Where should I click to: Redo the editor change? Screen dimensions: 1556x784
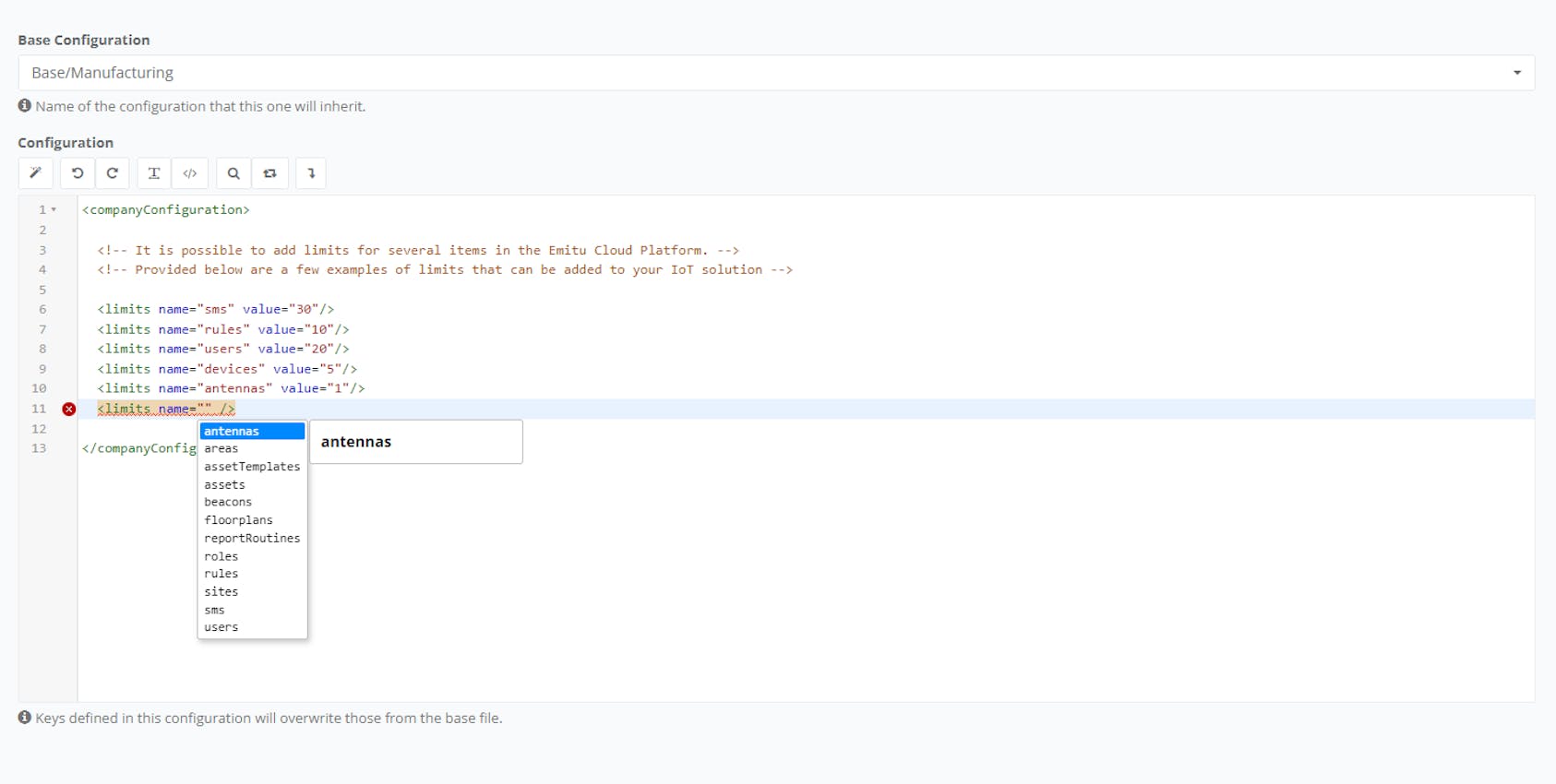(x=113, y=173)
